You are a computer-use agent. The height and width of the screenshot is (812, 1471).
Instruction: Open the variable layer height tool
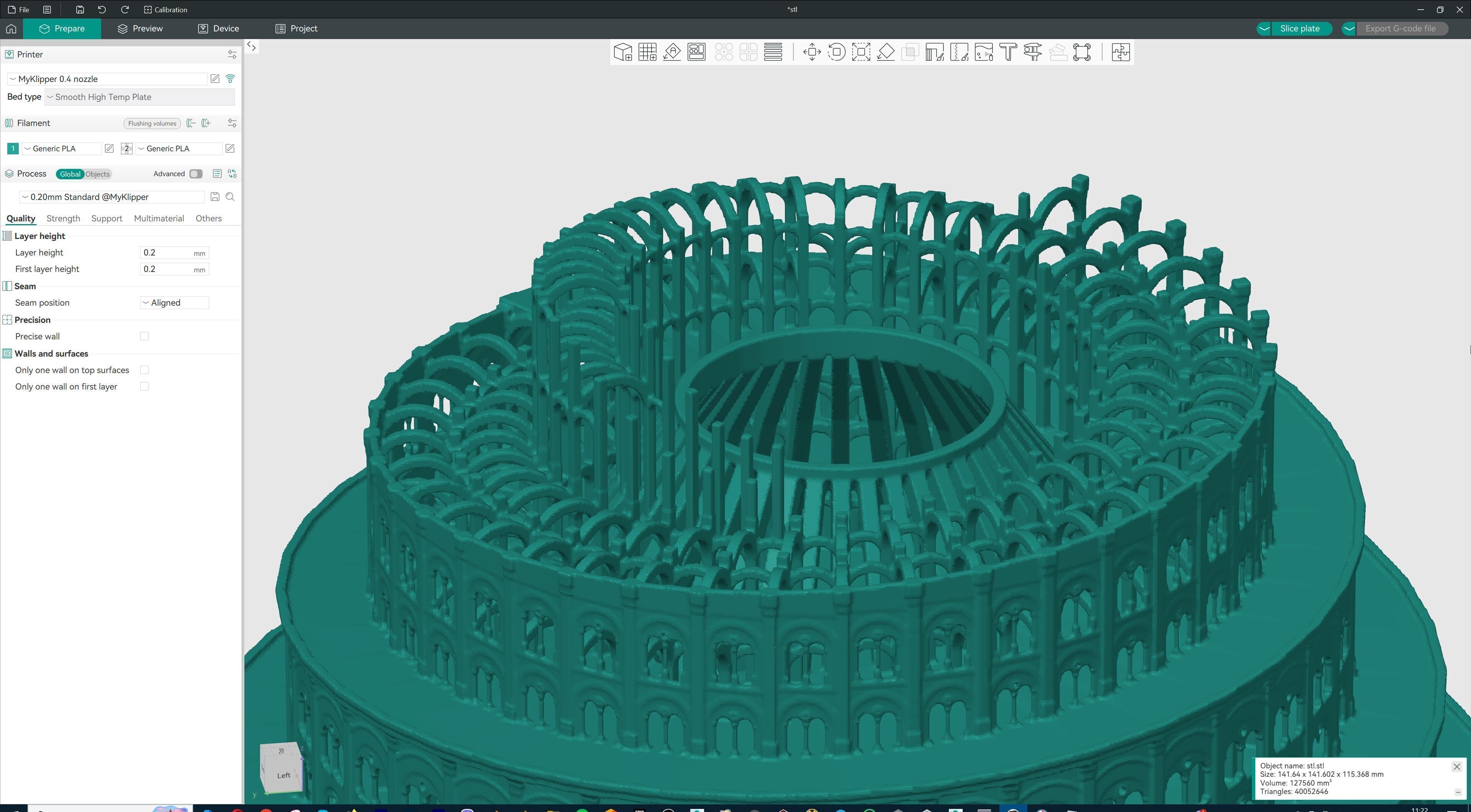773,52
